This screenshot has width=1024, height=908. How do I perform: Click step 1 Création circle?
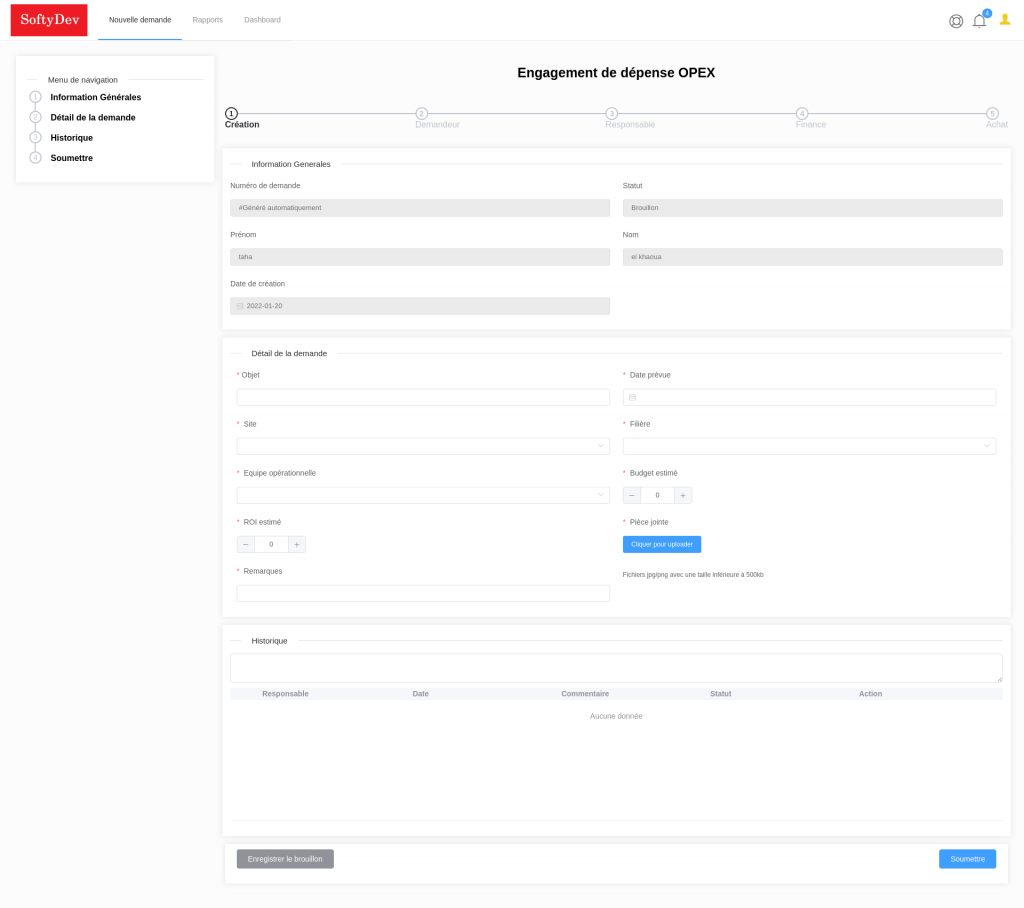[x=231, y=114]
